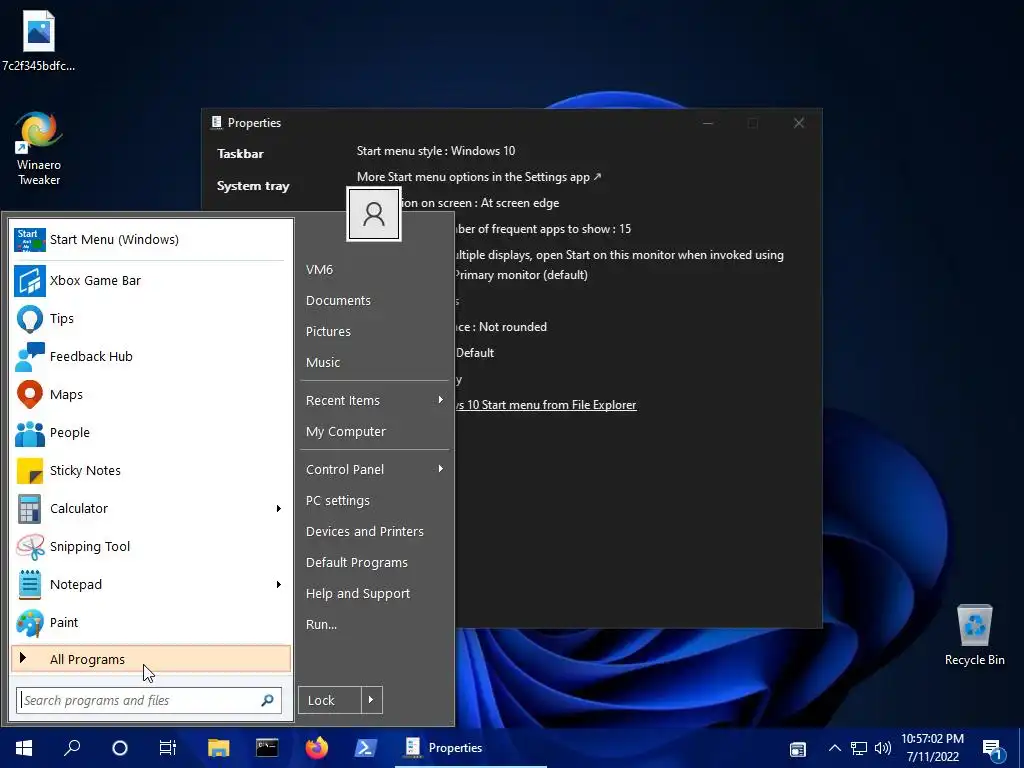
Task: Click the Windows Start button on taskbar
Action: click(24, 748)
